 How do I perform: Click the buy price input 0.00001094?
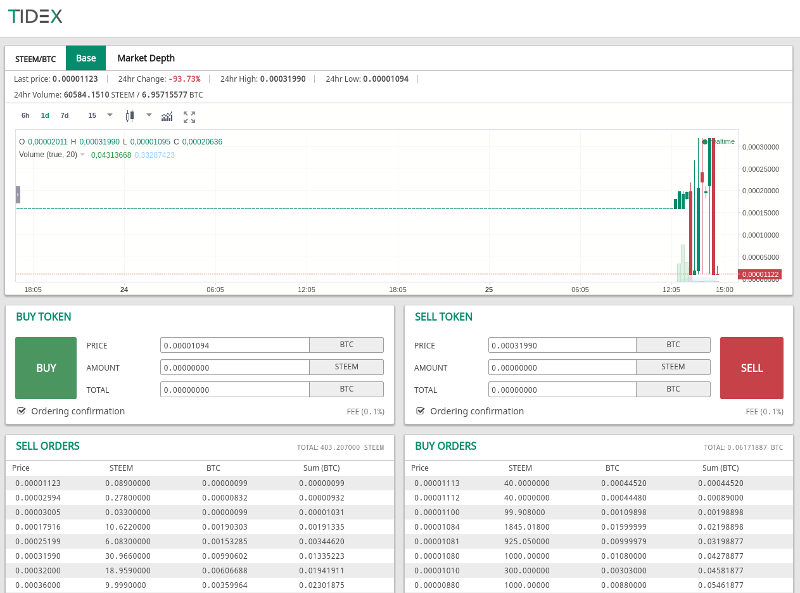[235, 345]
